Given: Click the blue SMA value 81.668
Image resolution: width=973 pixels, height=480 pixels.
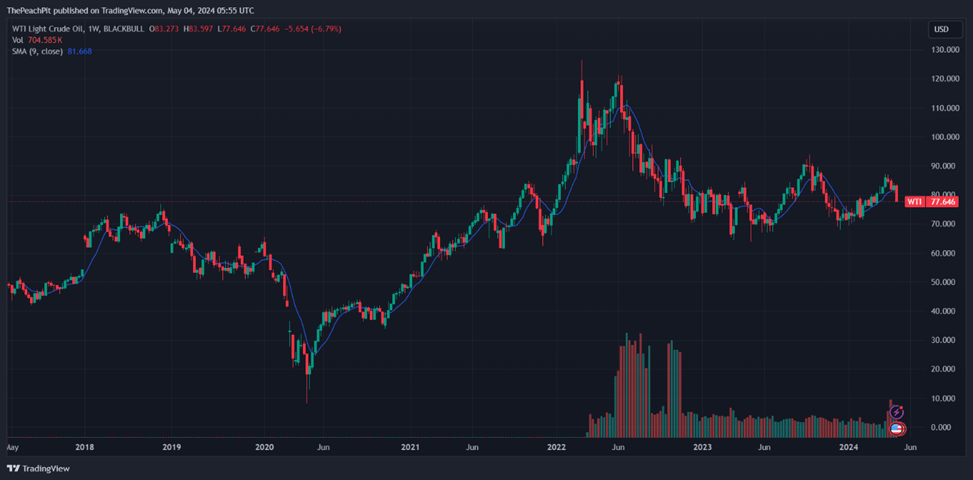Looking at the screenshot, I should point(79,51).
